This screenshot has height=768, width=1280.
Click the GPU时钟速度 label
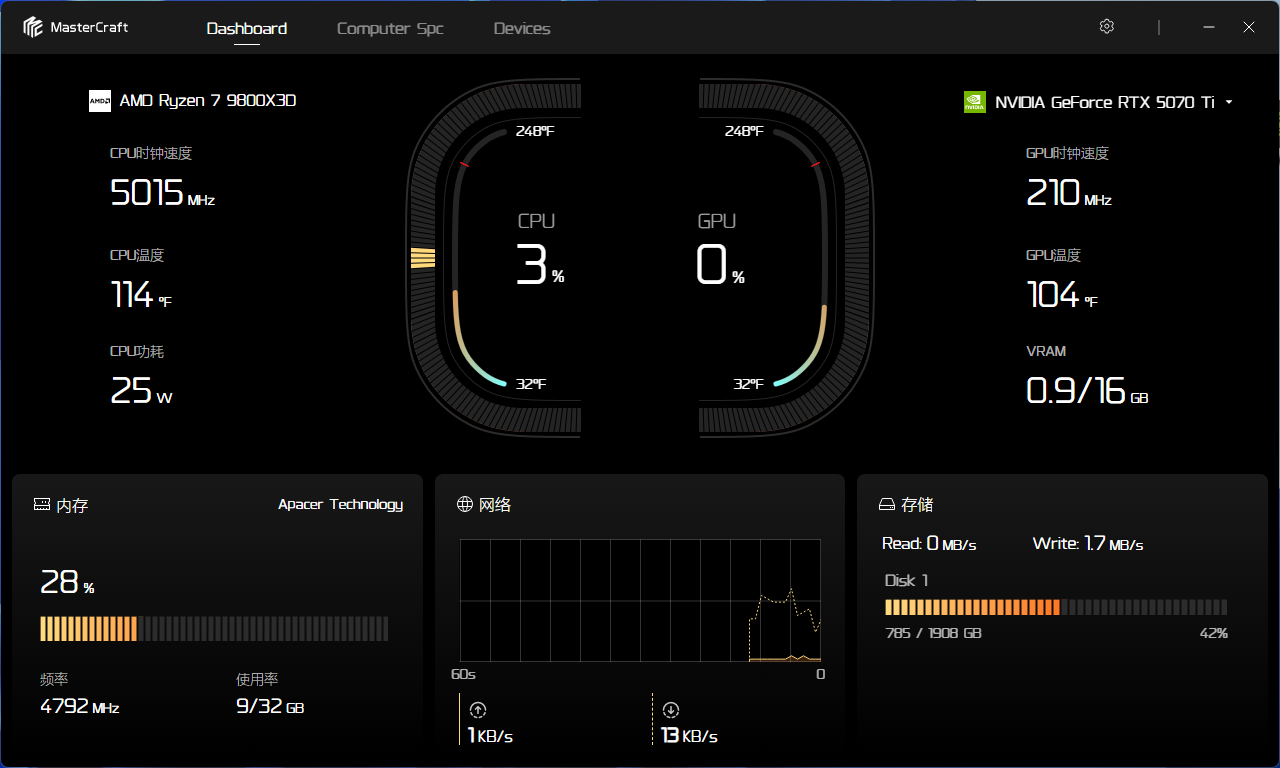tap(1068, 153)
